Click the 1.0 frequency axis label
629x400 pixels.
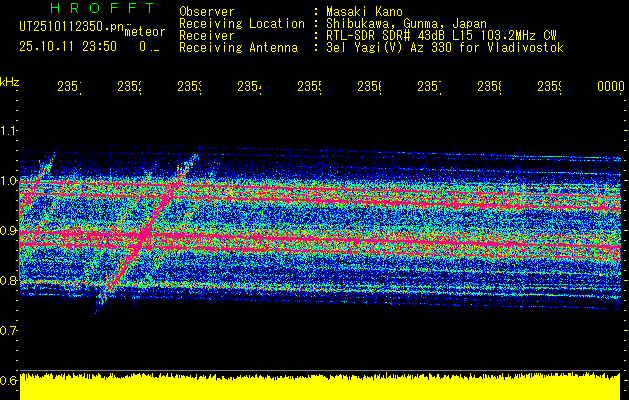[x=8, y=180]
